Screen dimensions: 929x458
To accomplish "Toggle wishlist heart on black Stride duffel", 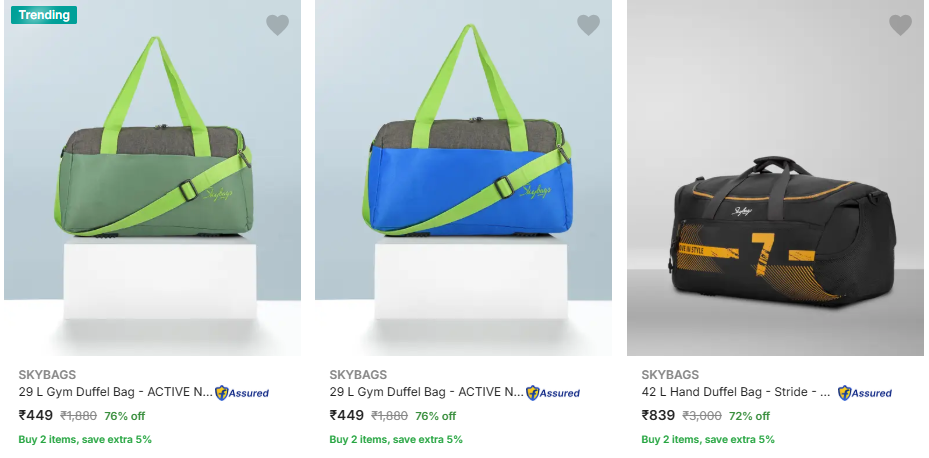I will click(x=900, y=25).
